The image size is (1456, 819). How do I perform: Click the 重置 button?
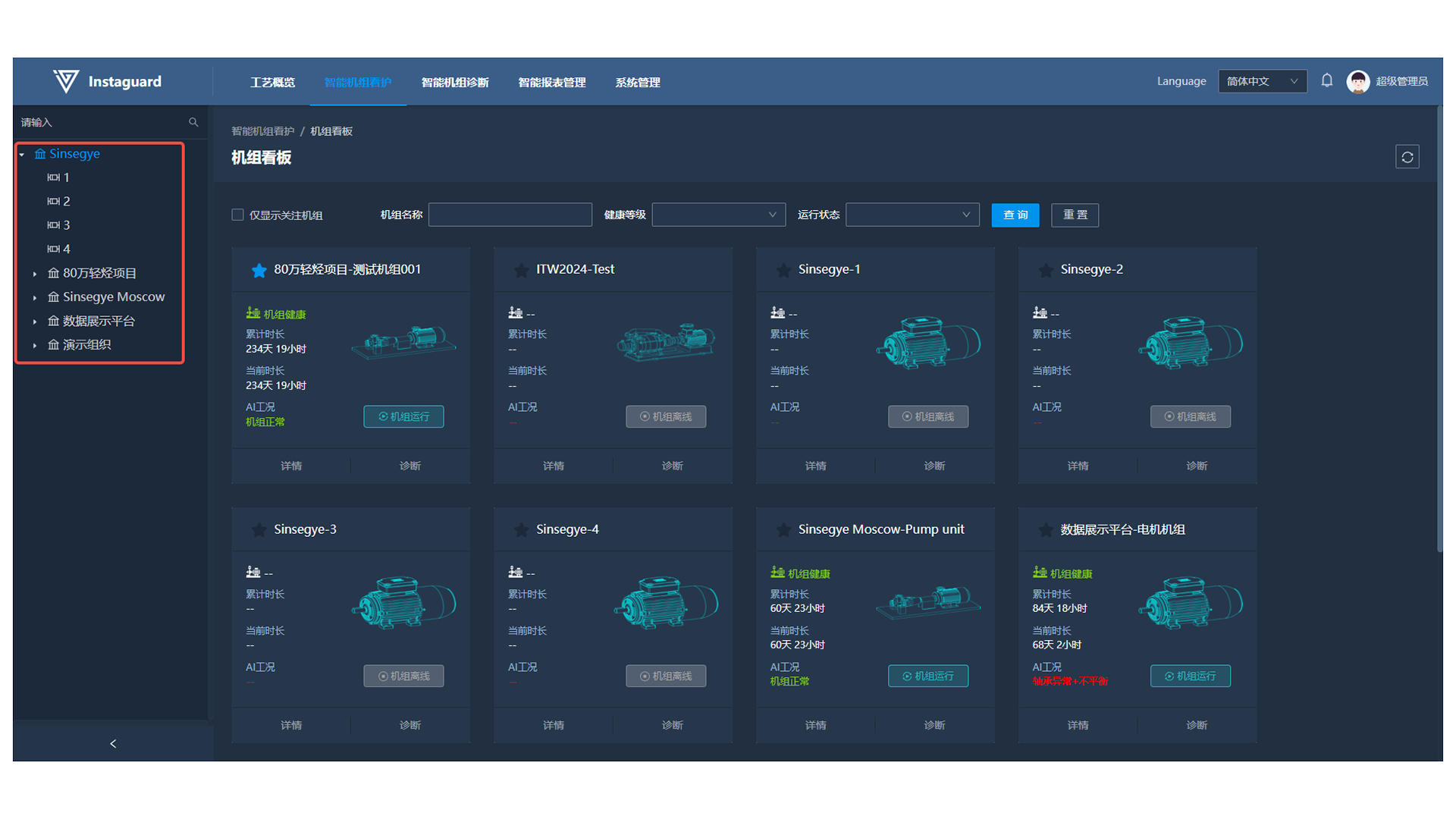click(x=1075, y=215)
